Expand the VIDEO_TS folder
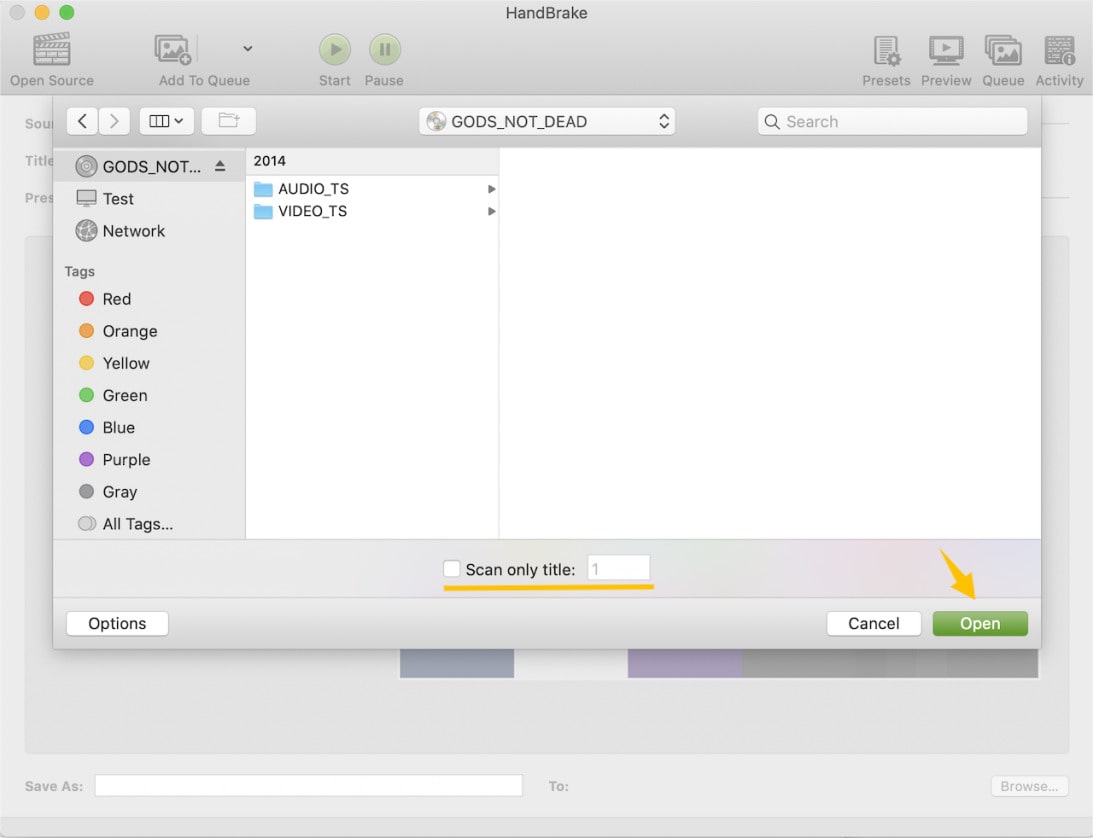The image size is (1093, 838). (x=491, y=211)
